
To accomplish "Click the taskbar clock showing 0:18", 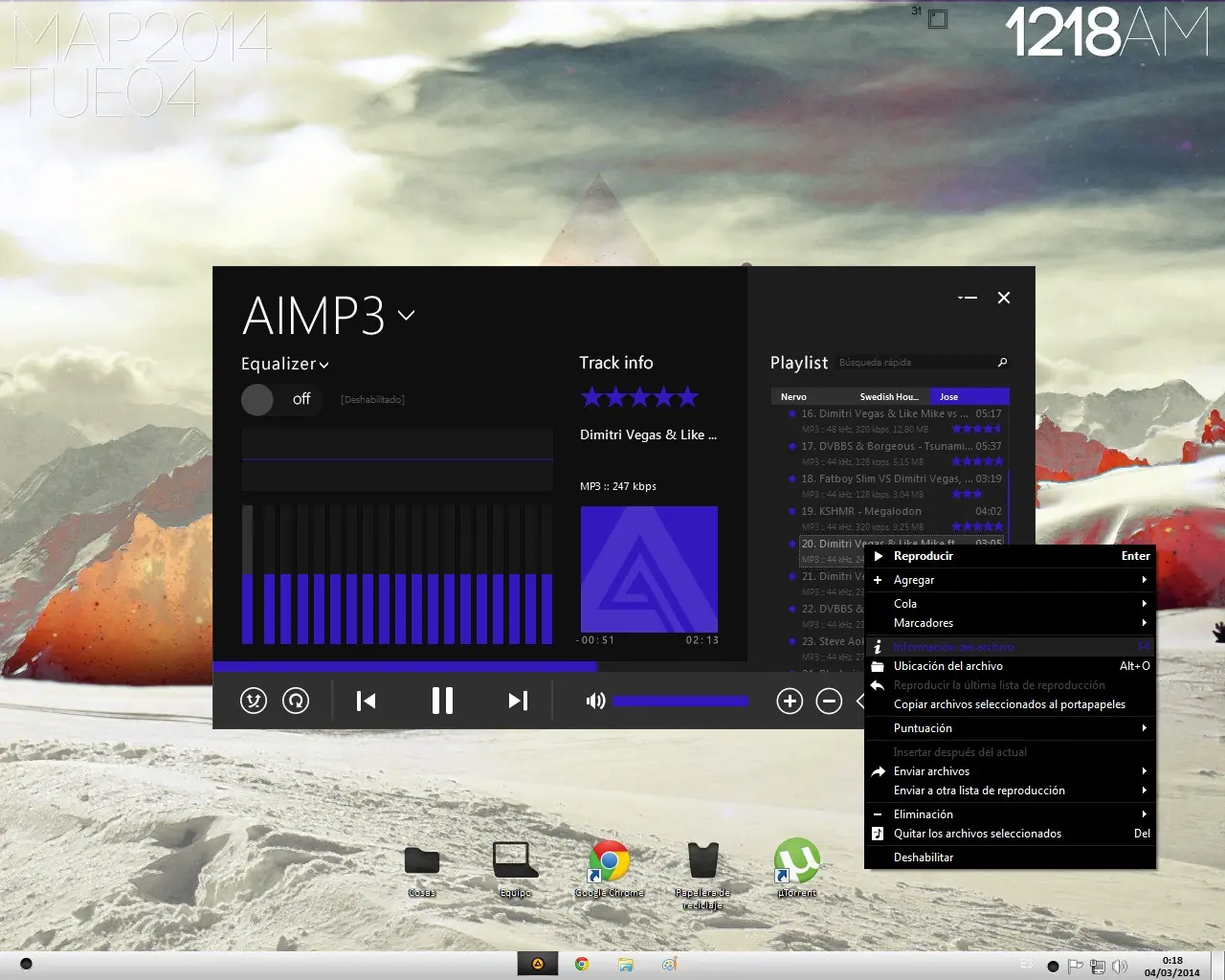I will [x=1171, y=967].
